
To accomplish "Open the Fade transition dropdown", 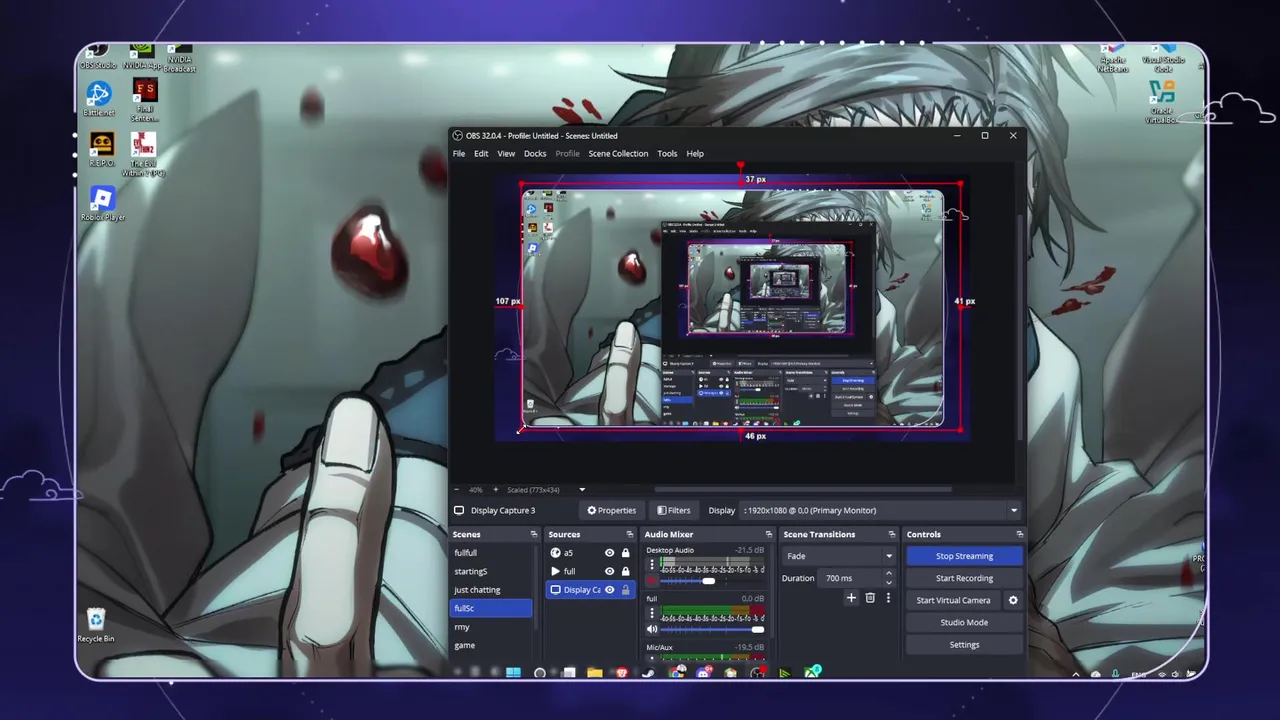I will pos(839,556).
